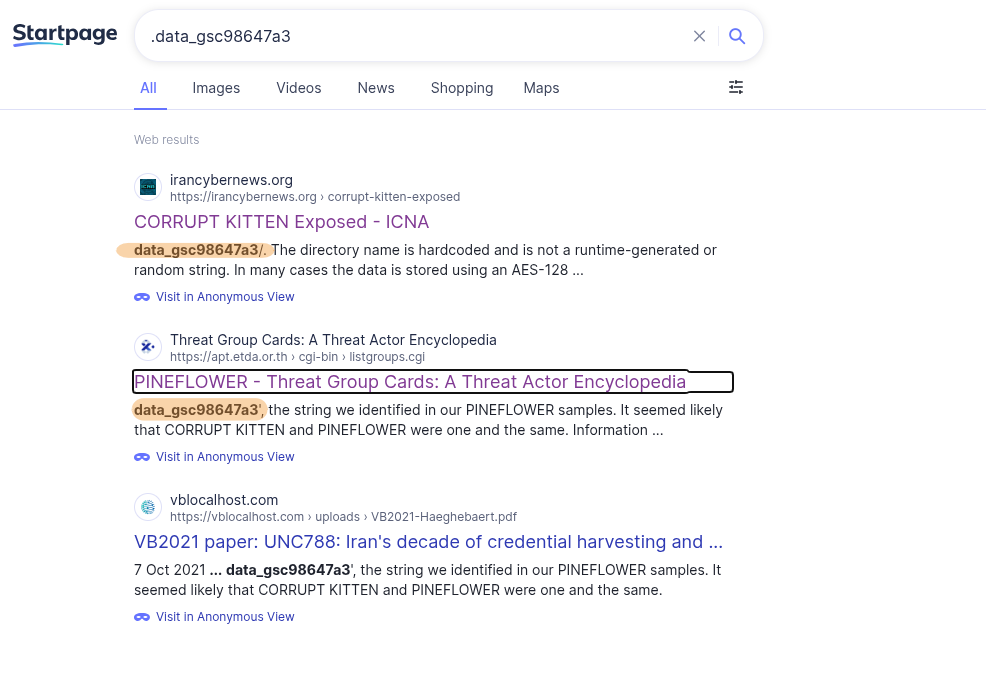The image size is (986, 698).
Task: Open the CORRUPT KITTEN Exposed result
Action: click(x=282, y=222)
